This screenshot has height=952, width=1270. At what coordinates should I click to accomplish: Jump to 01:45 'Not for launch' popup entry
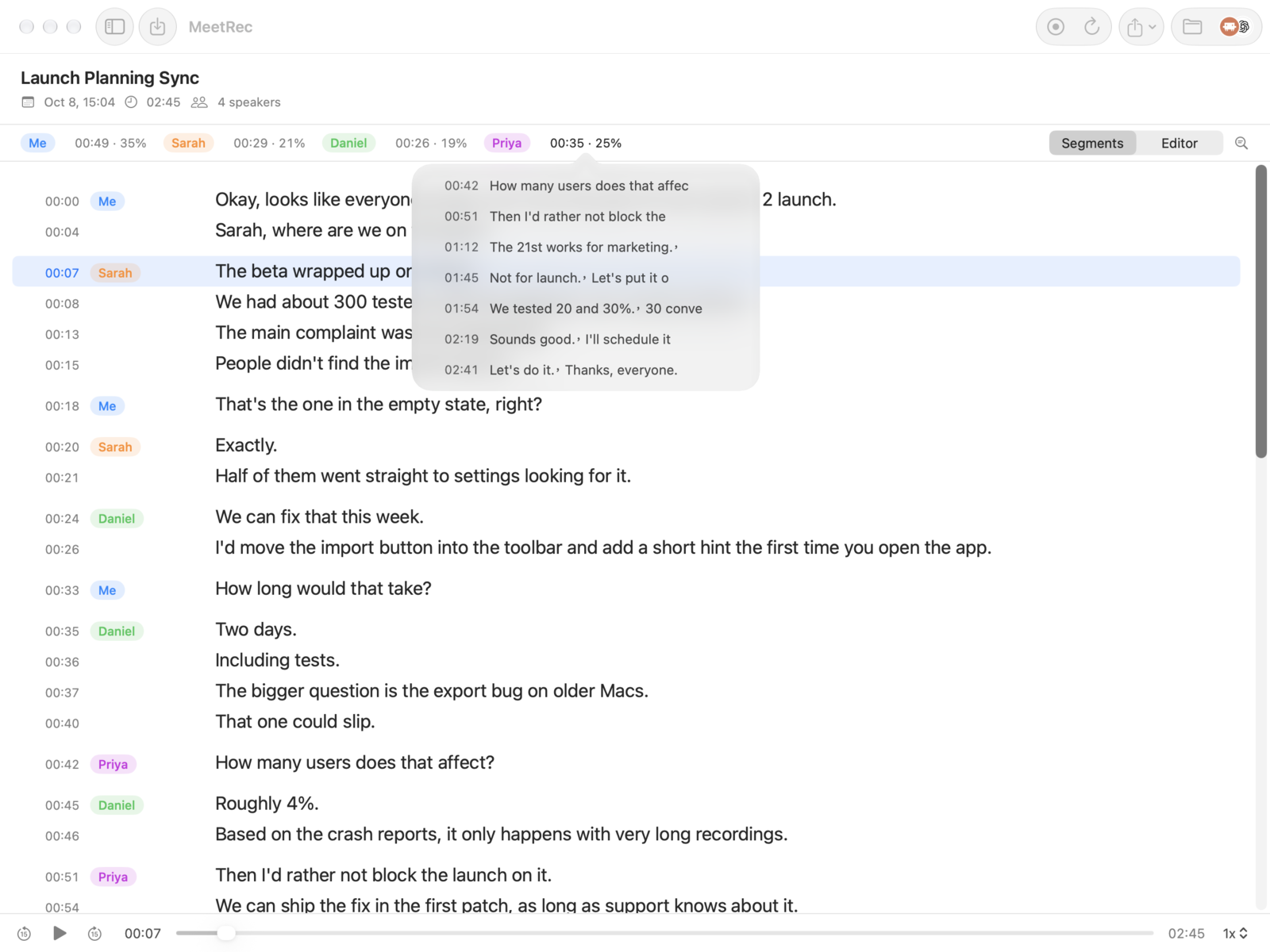coord(586,278)
